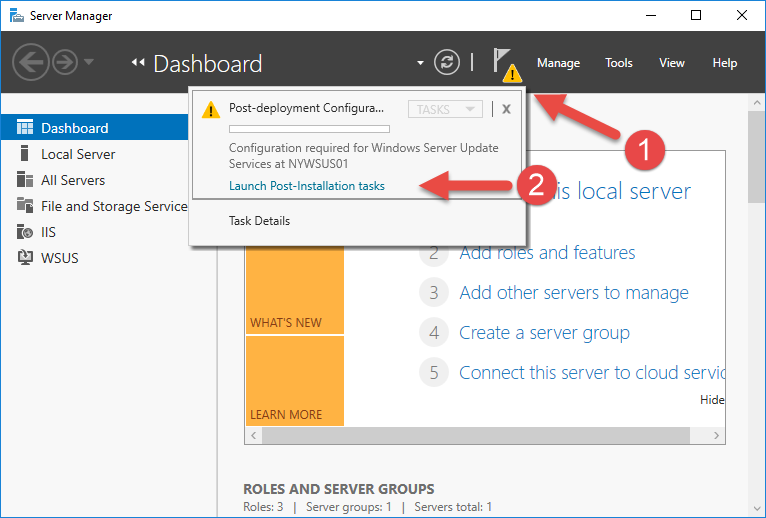766x518 pixels.
Task: Click 'Servers total: 1' summary text
Action: pos(453,507)
